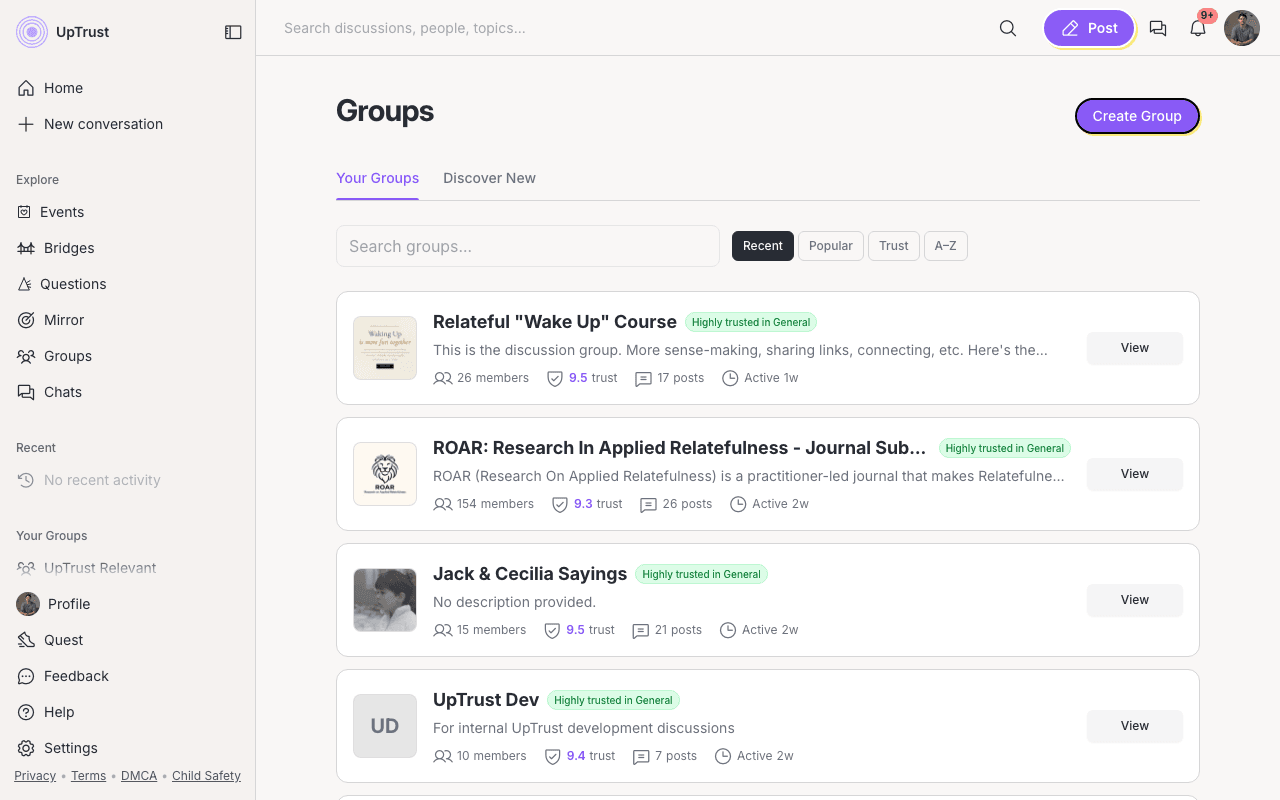Image resolution: width=1280 pixels, height=800 pixels.
Task: Click the Mirror target icon
Action: 26,320
